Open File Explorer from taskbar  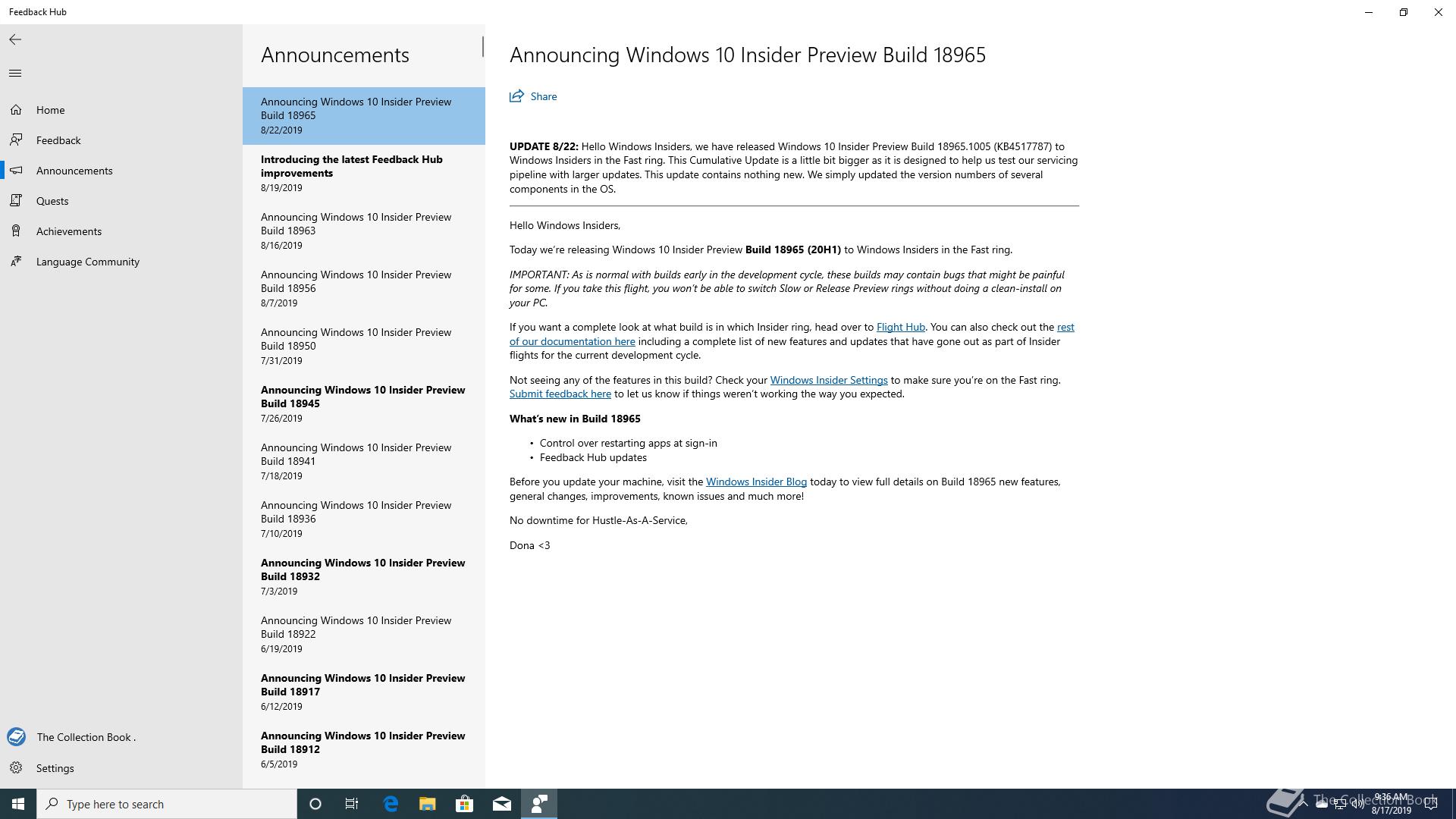click(x=428, y=804)
